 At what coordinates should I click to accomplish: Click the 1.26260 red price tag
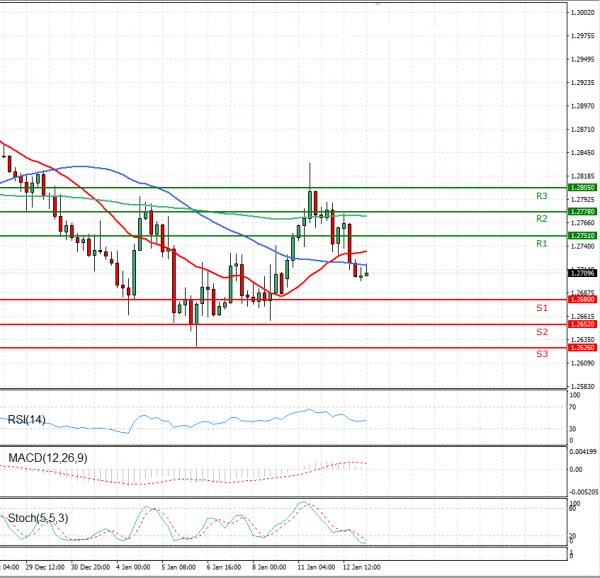(582, 348)
